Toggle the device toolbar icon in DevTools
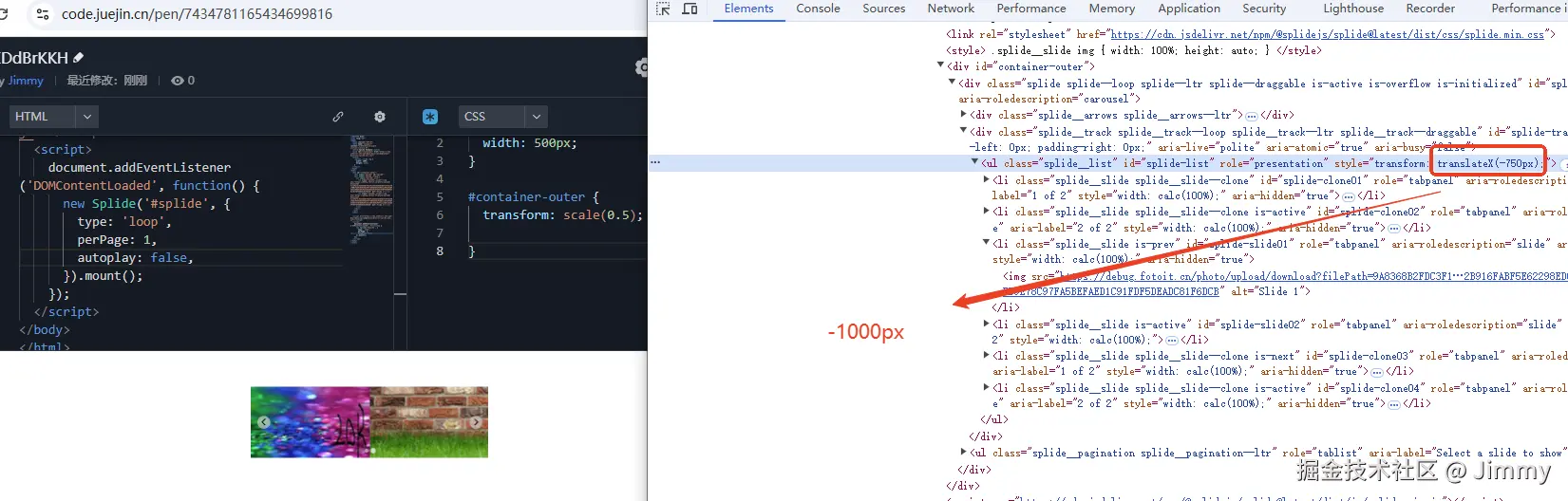This screenshot has height=501, width=1568. coord(690,9)
